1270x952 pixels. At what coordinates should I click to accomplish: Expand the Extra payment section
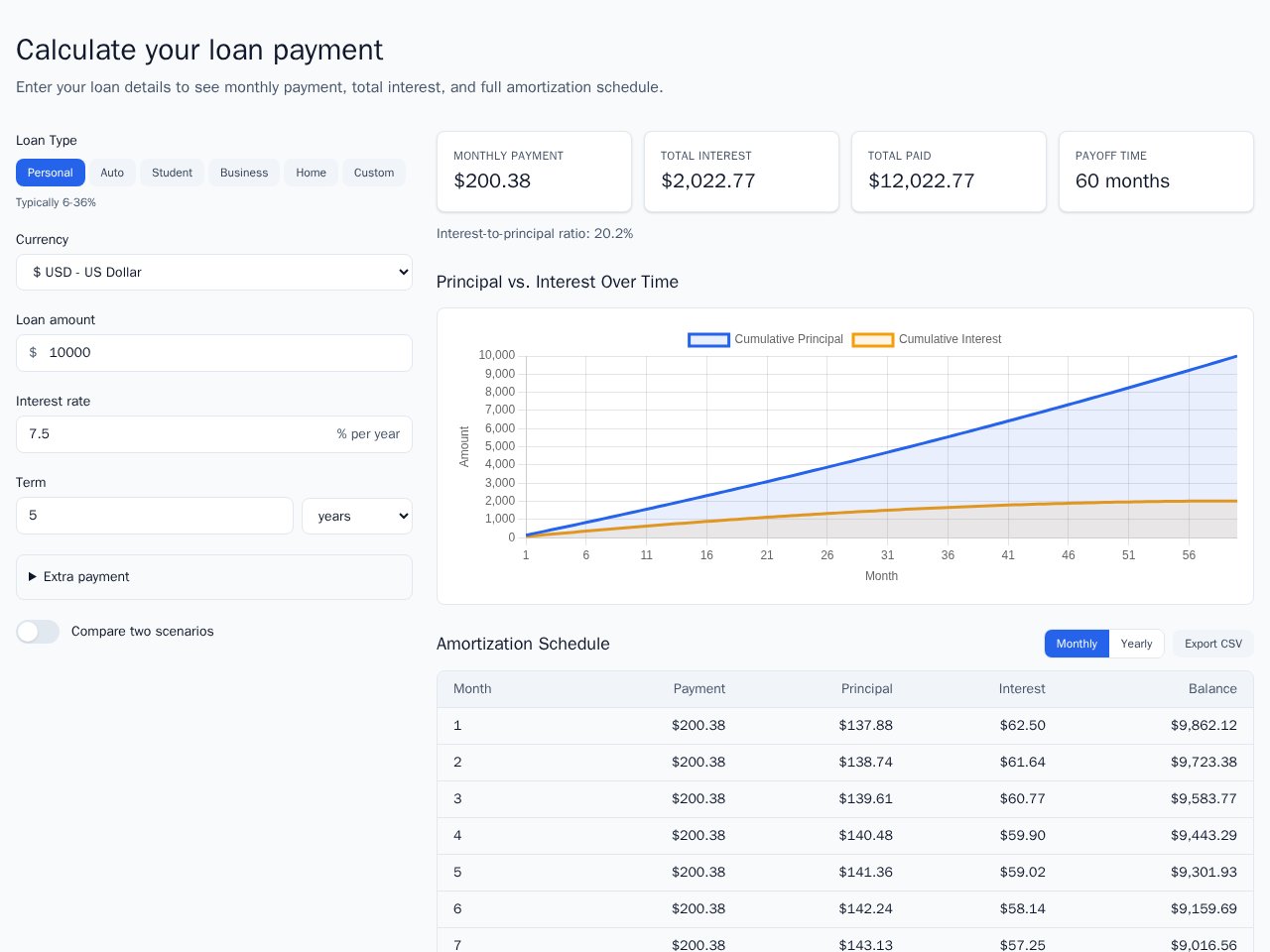214,577
